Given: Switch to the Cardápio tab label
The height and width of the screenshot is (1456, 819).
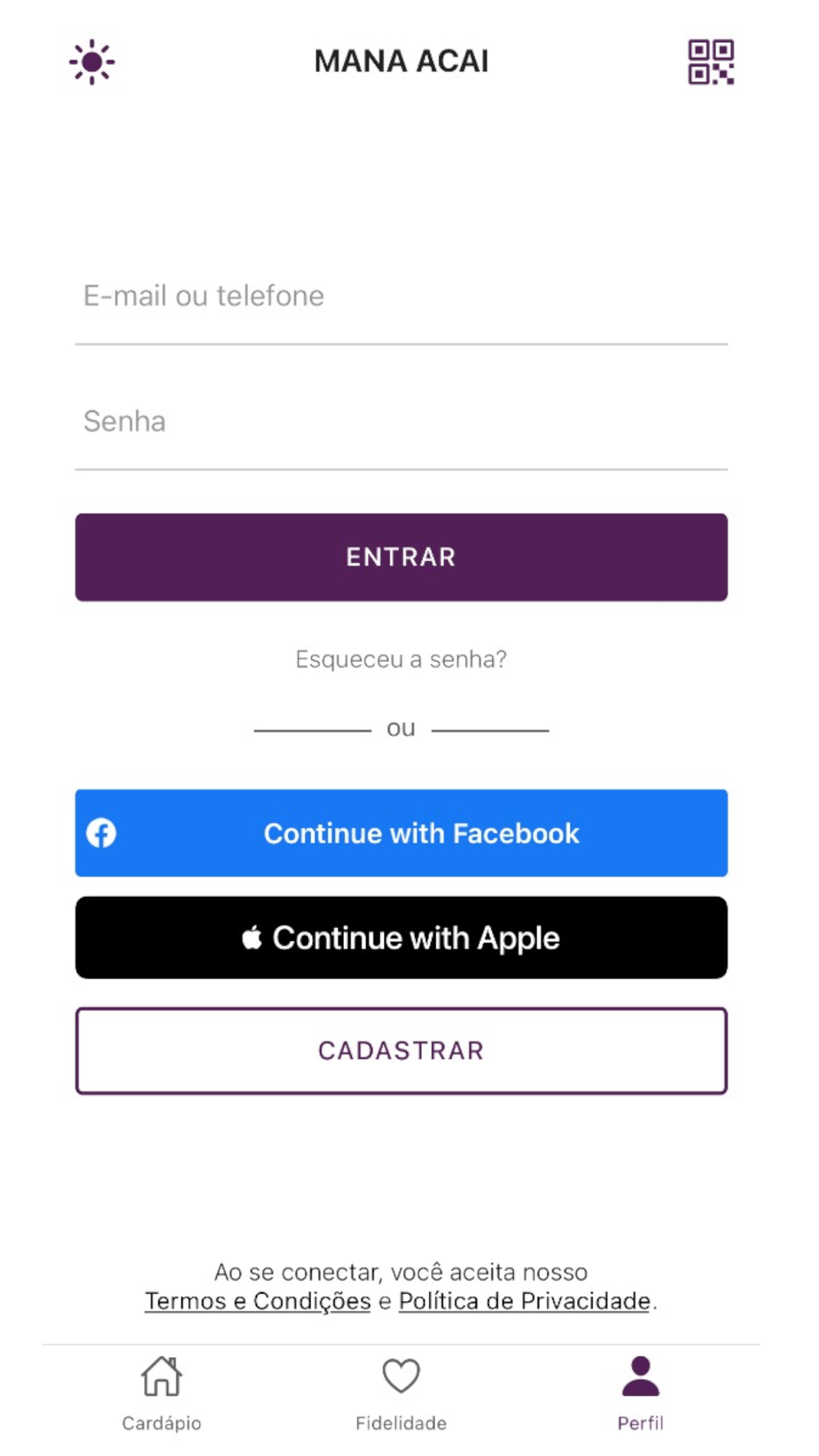Looking at the screenshot, I should 161,1423.
